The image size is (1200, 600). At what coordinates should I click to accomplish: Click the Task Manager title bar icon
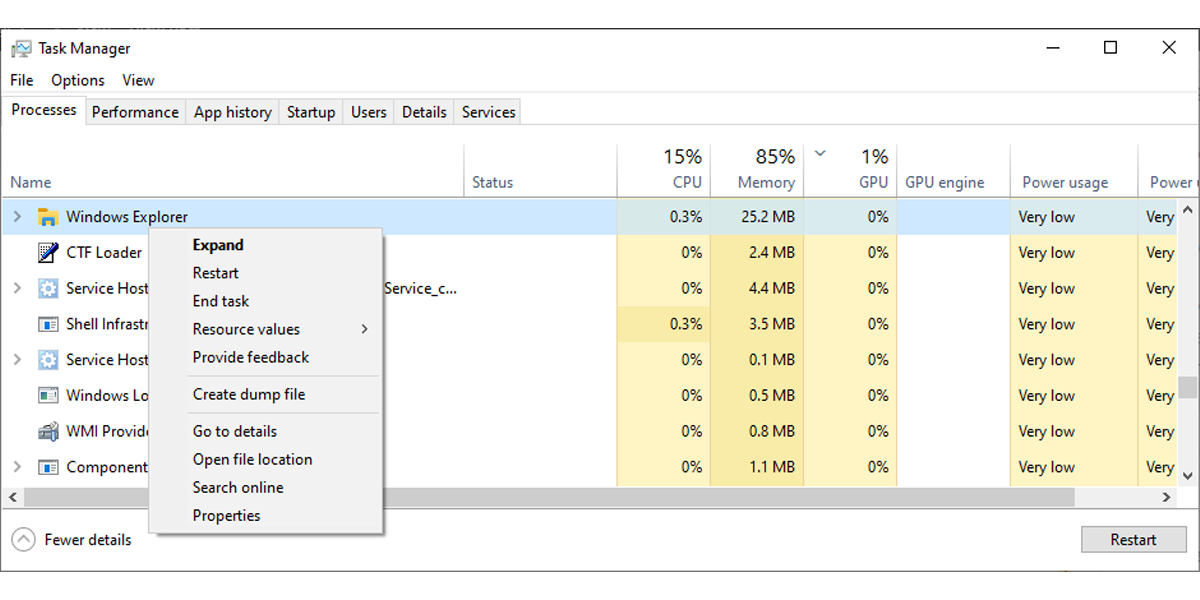(x=21, y=48)
